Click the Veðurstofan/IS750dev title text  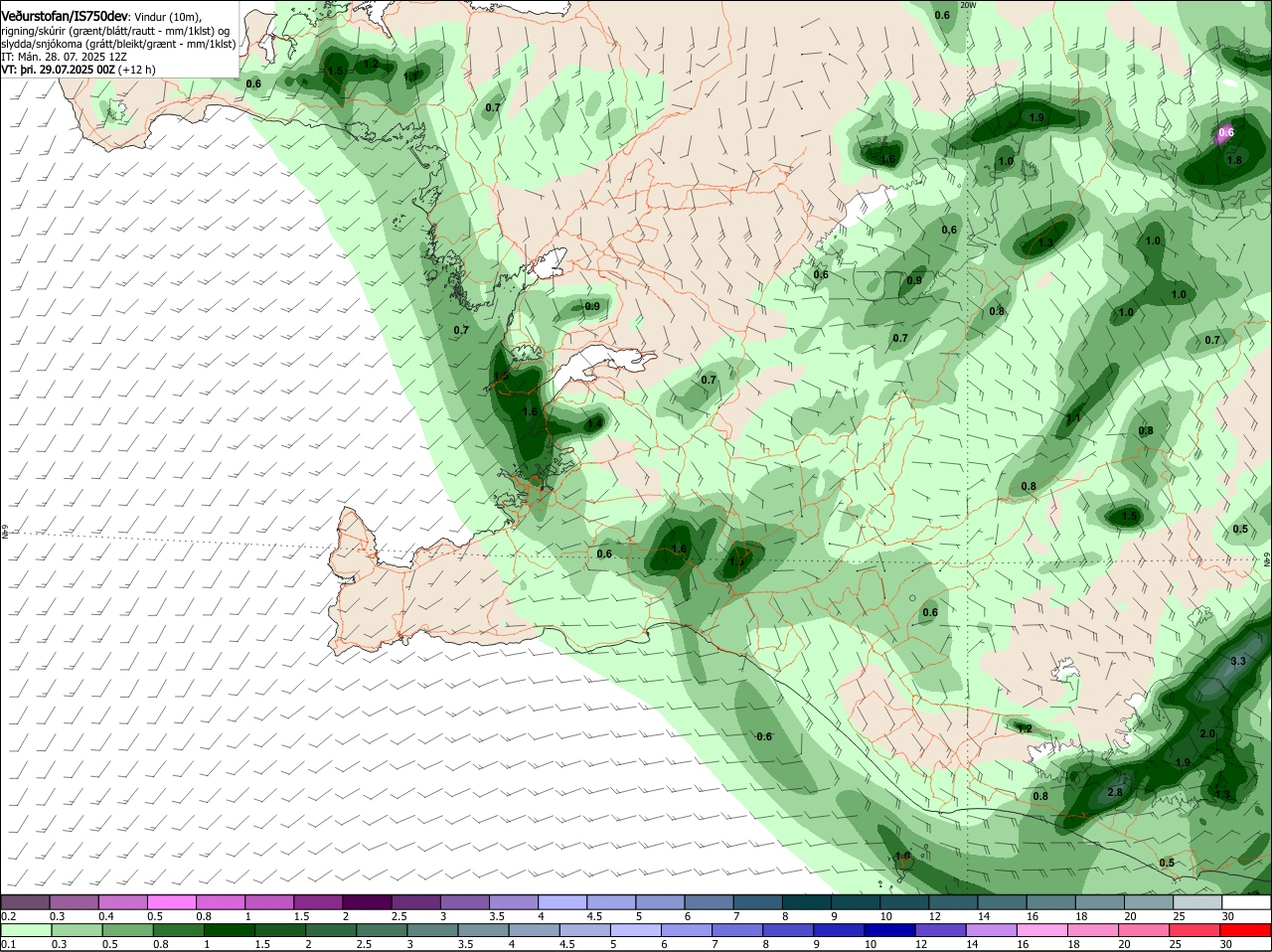(x=65, y=16)
